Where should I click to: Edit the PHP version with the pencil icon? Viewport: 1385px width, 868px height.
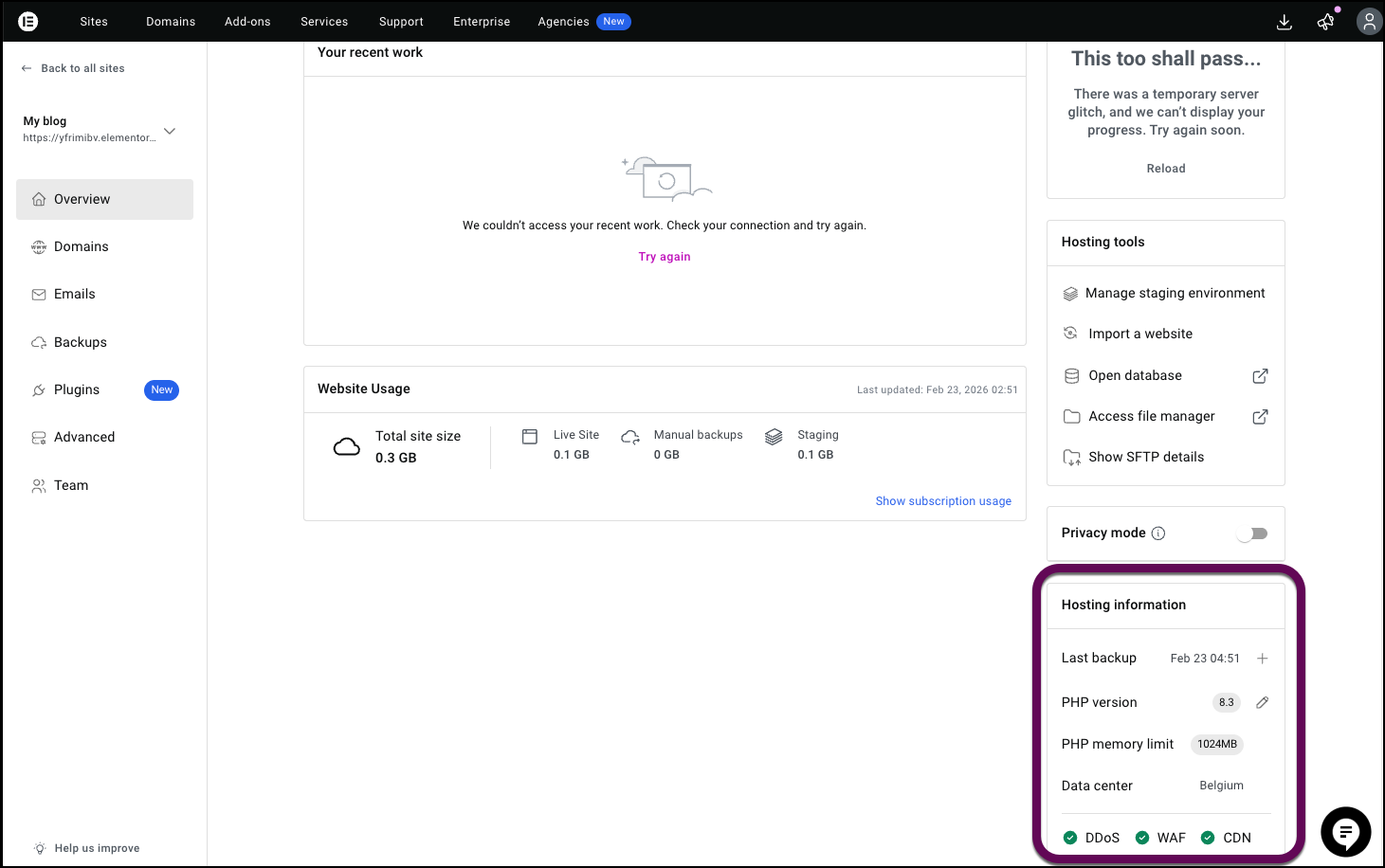[1262, 702]
